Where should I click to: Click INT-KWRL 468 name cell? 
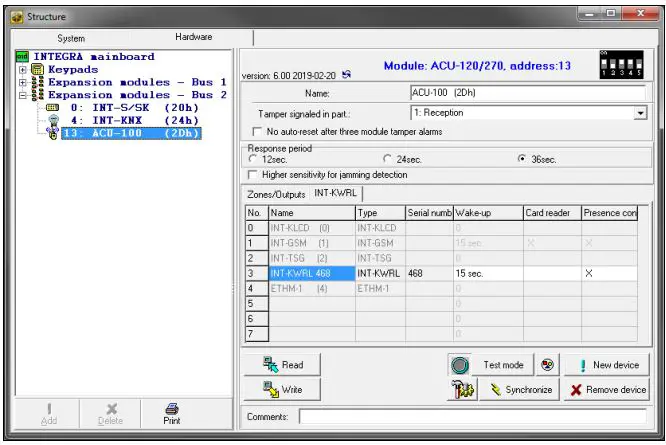pyautogui.click(x=312, y=273)
